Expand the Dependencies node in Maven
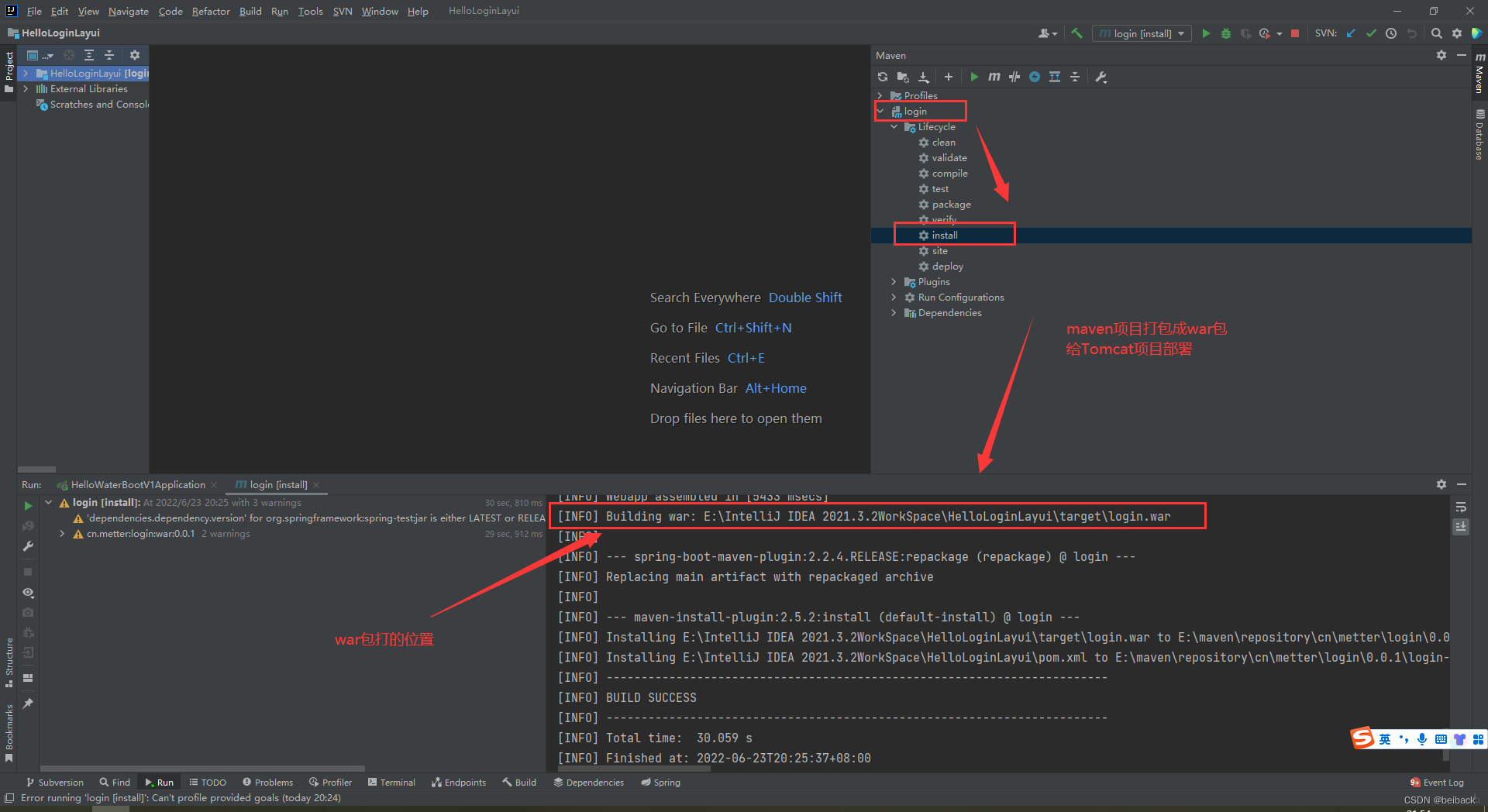The image size is (1488, 812). click(894, 313)
